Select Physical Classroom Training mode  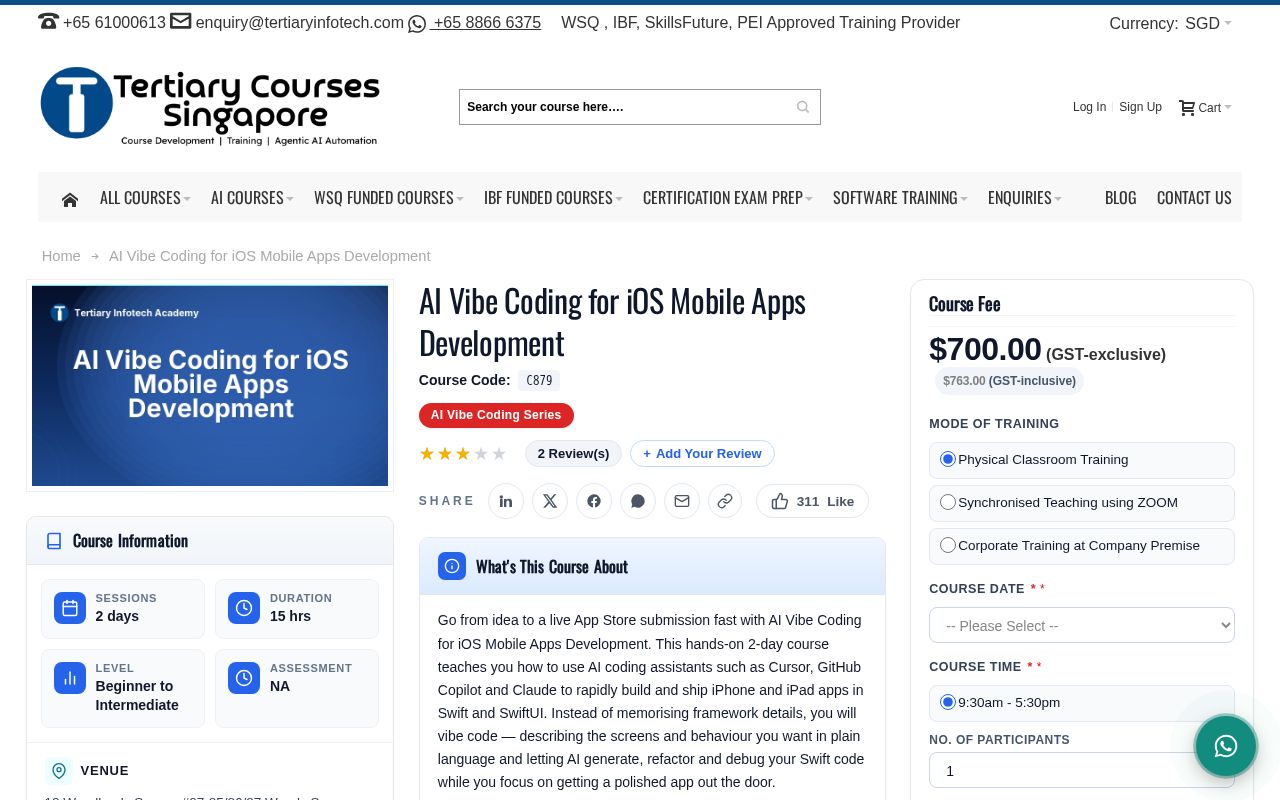(948, 459)
